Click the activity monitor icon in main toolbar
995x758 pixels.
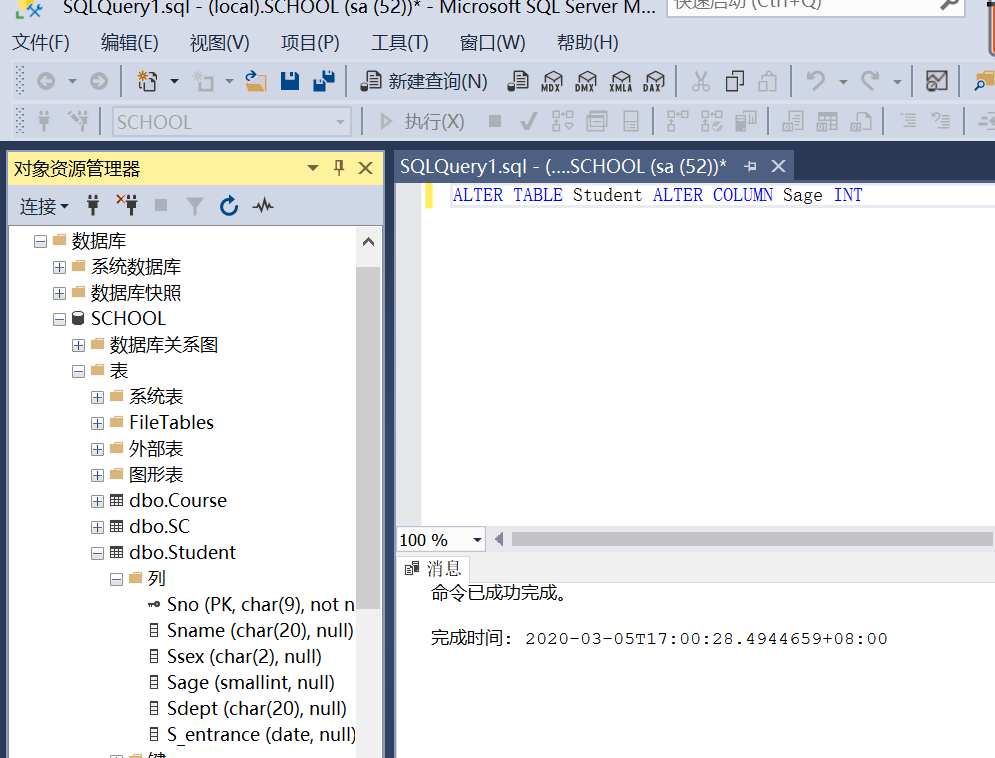click(x=937, y=81)
